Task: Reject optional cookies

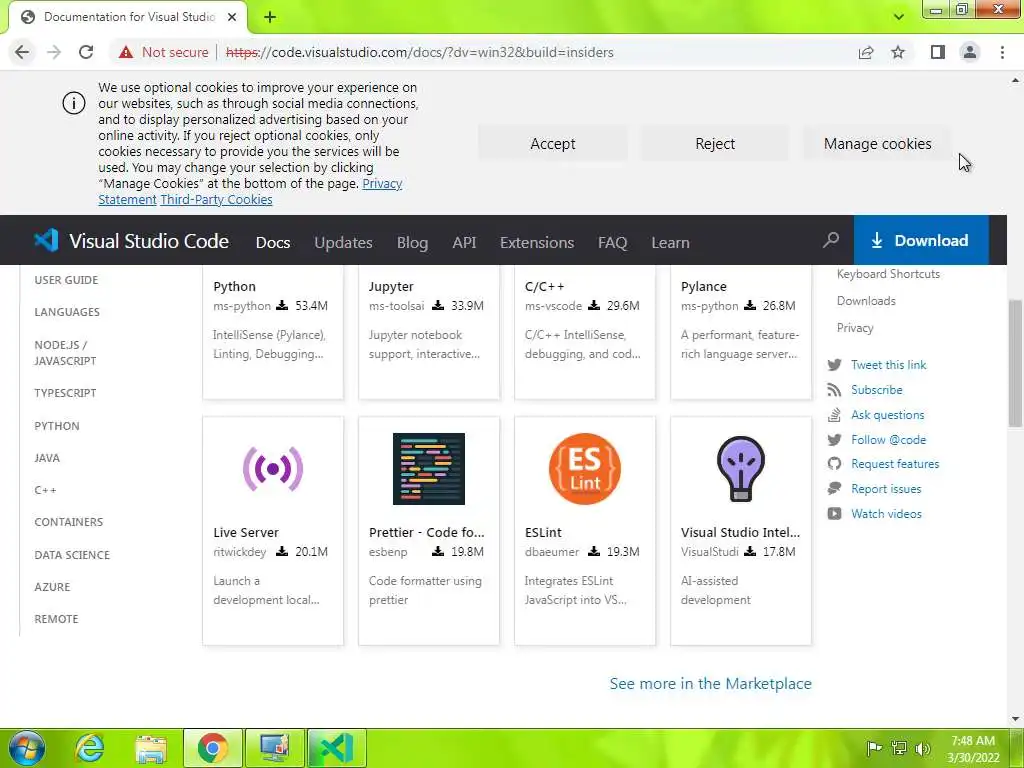Action: [715, 144]
